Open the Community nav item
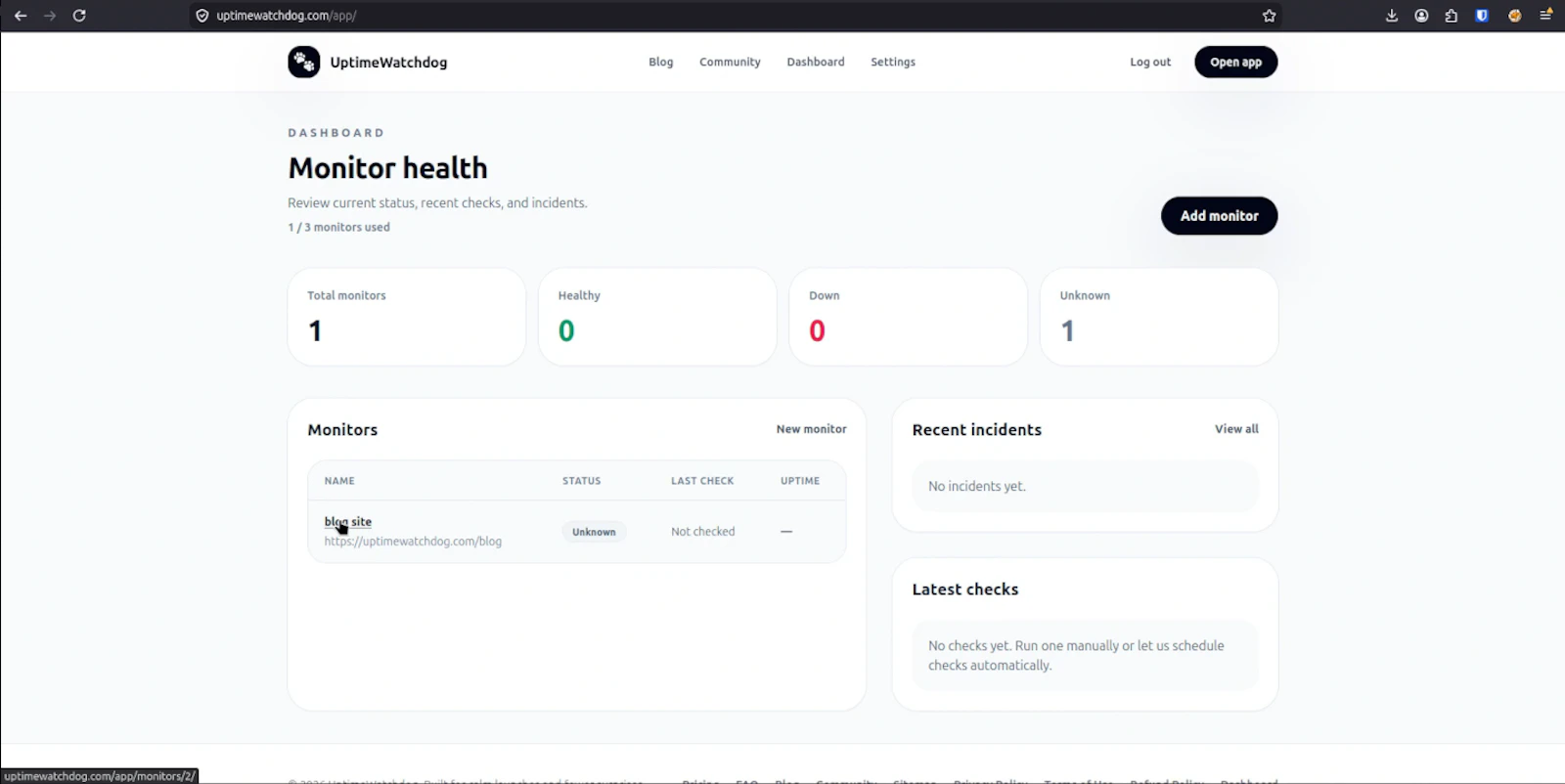The height and width of the screenshot is (784, 1565). point(730,62)
